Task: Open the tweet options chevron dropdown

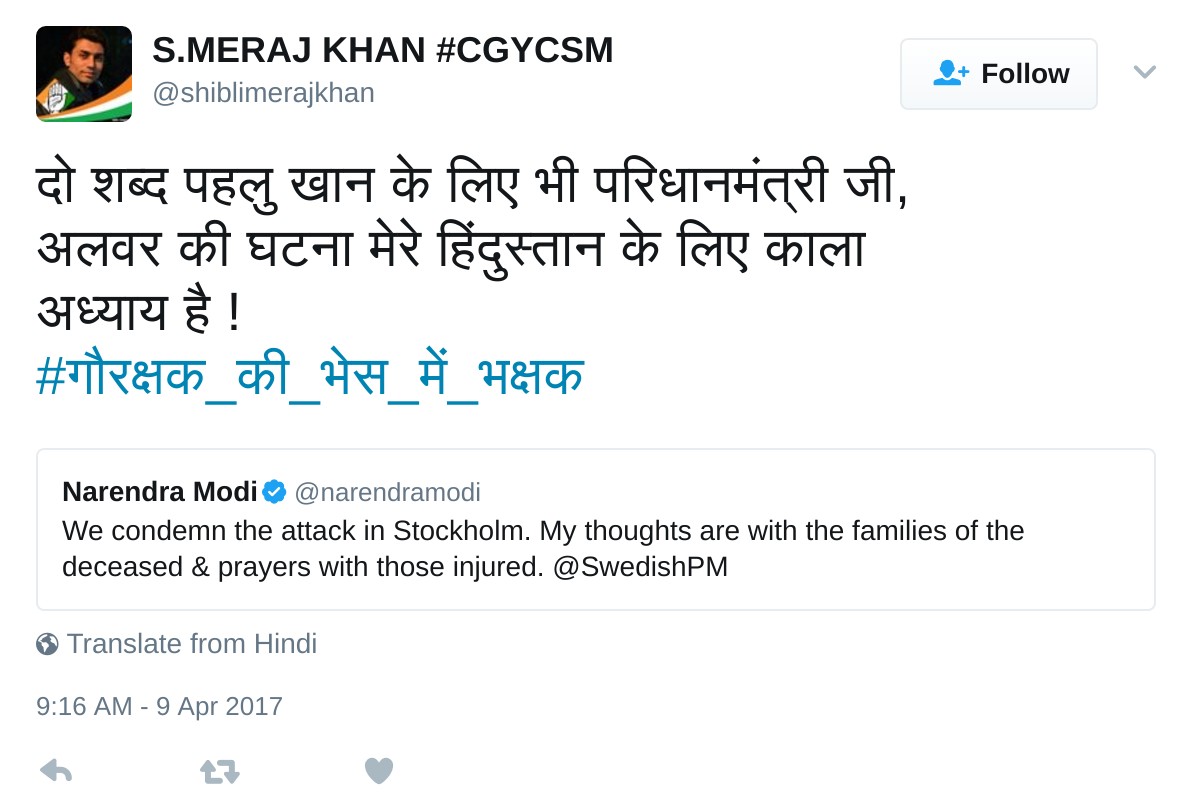Action: click(1144, 72)
